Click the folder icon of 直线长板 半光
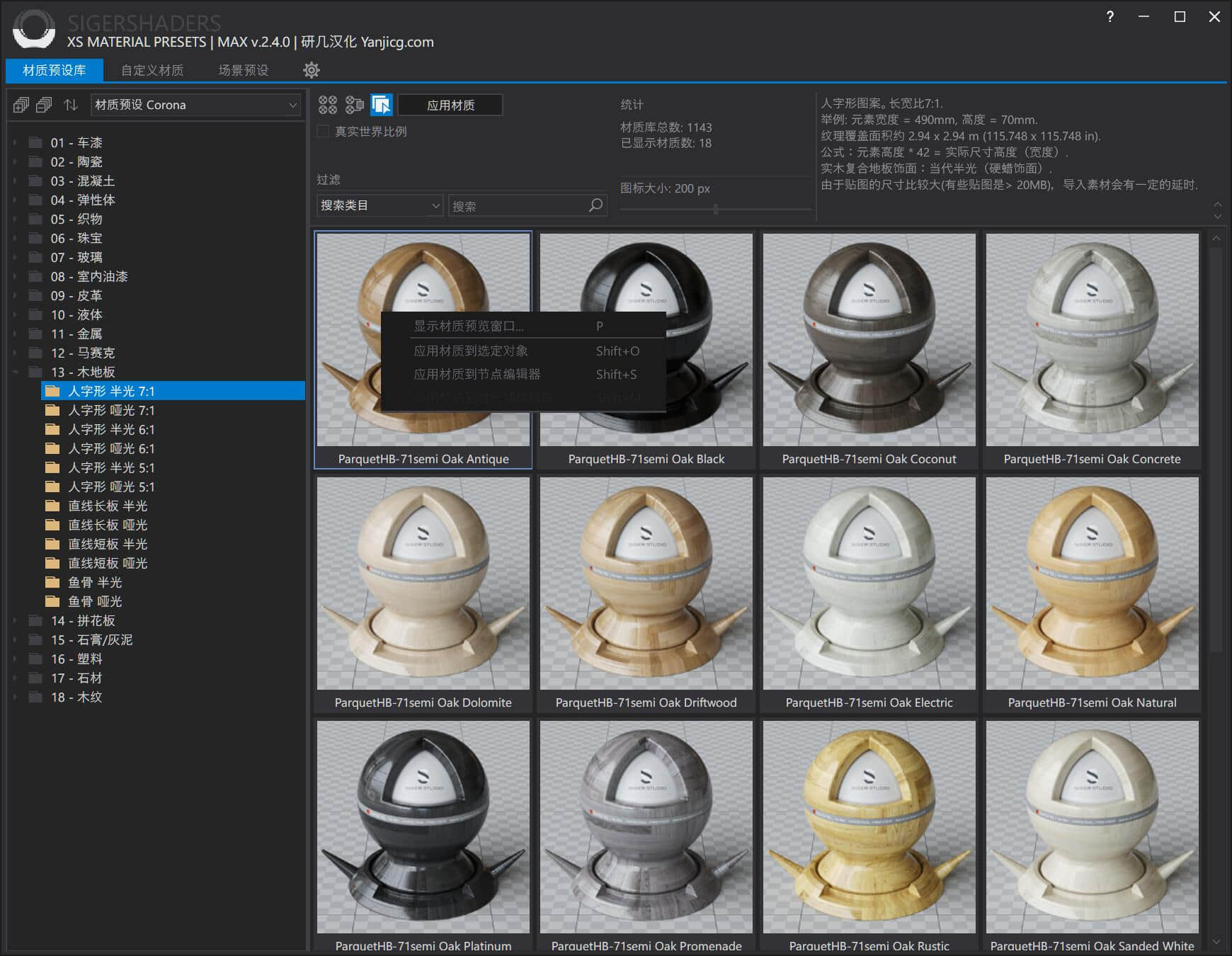 (52, 506)
